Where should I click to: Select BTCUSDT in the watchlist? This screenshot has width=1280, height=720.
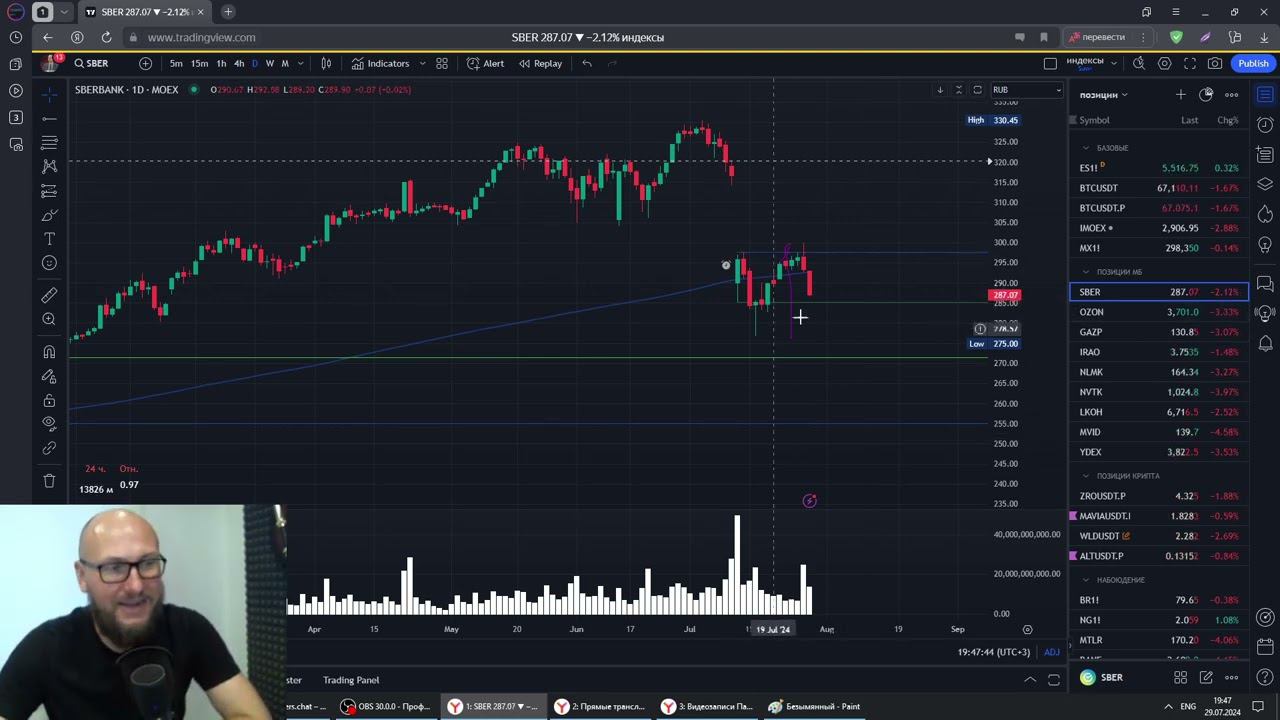point(1159,188)
